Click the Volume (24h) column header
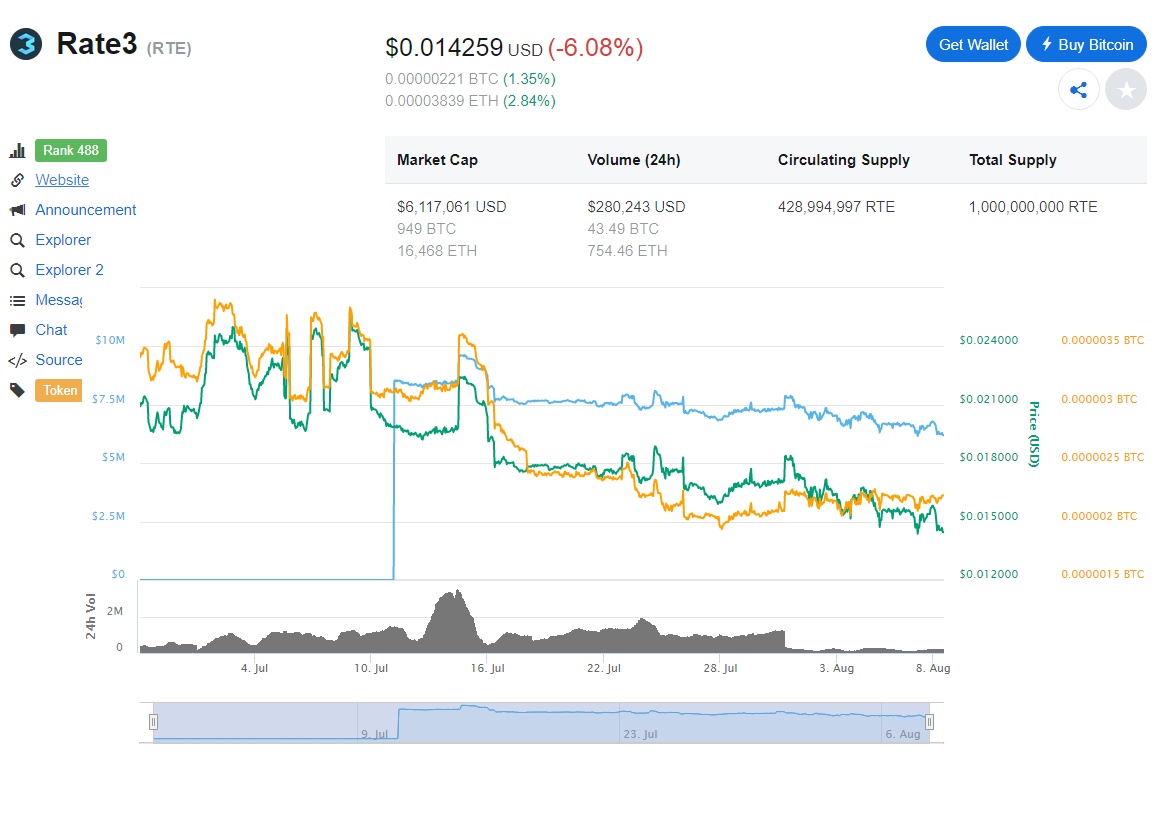This screenshot has height=813, width=1172. coord(634,160)
